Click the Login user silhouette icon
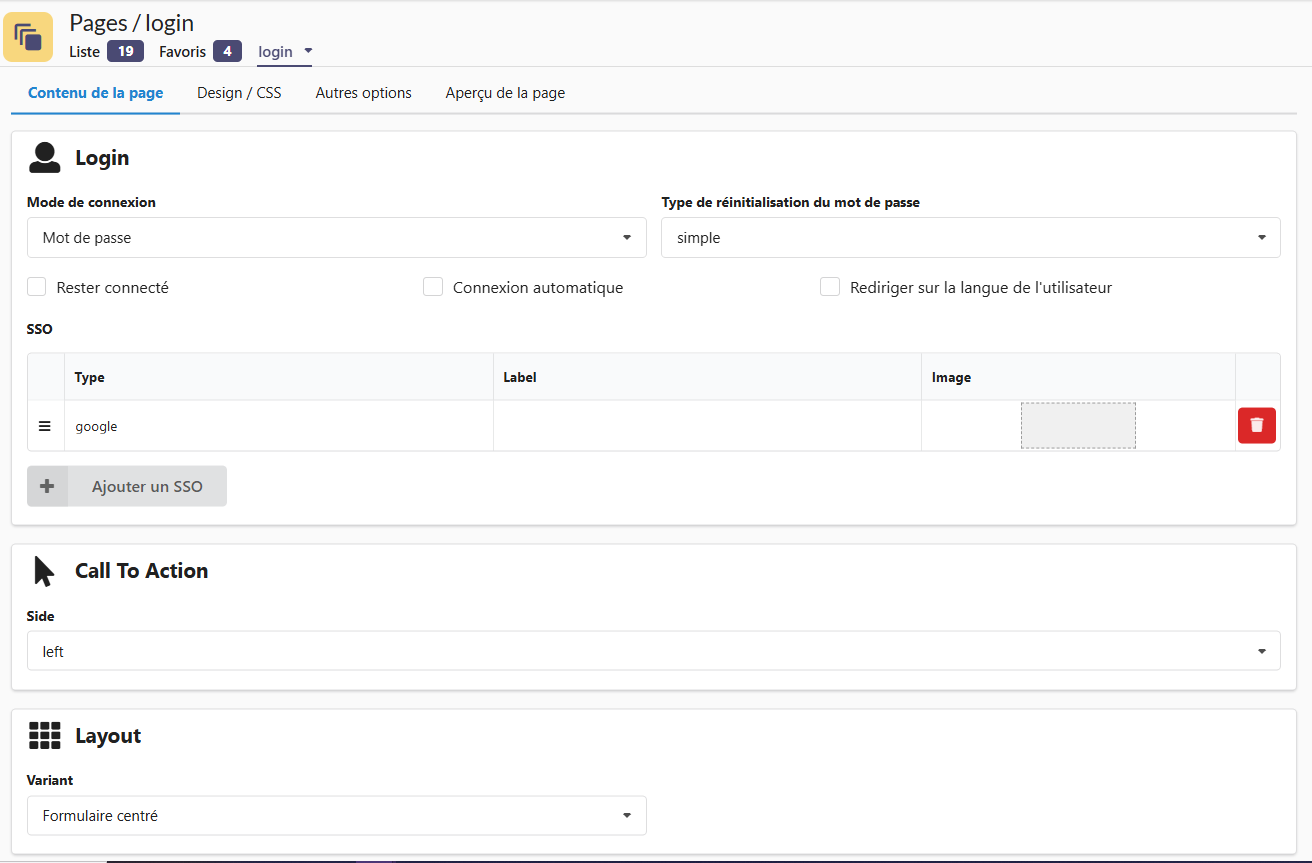This screenshot has height=863, width=1312. tap(45, 158)
